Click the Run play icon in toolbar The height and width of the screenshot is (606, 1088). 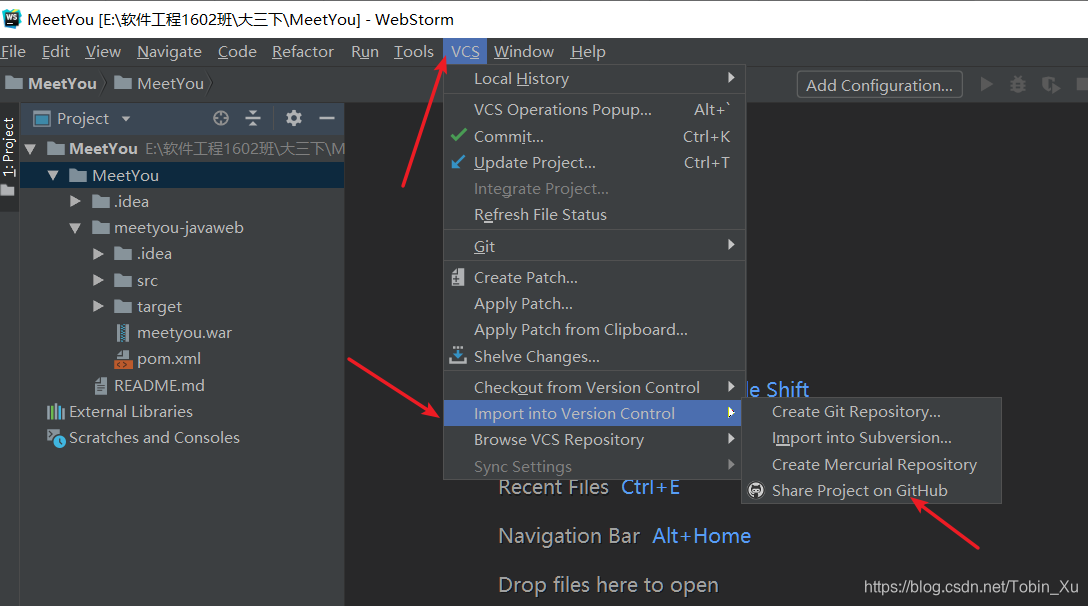click(987, 85)
